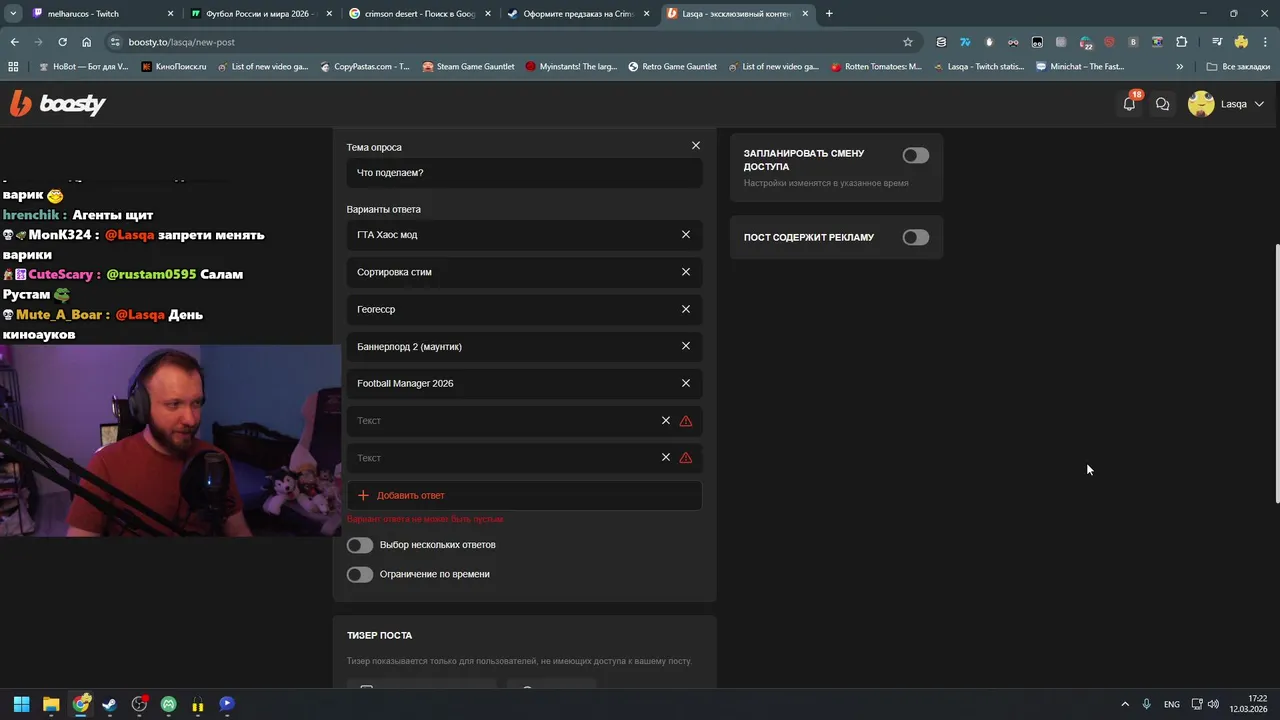Open the media controls toolbar icon

[1217, 42]
